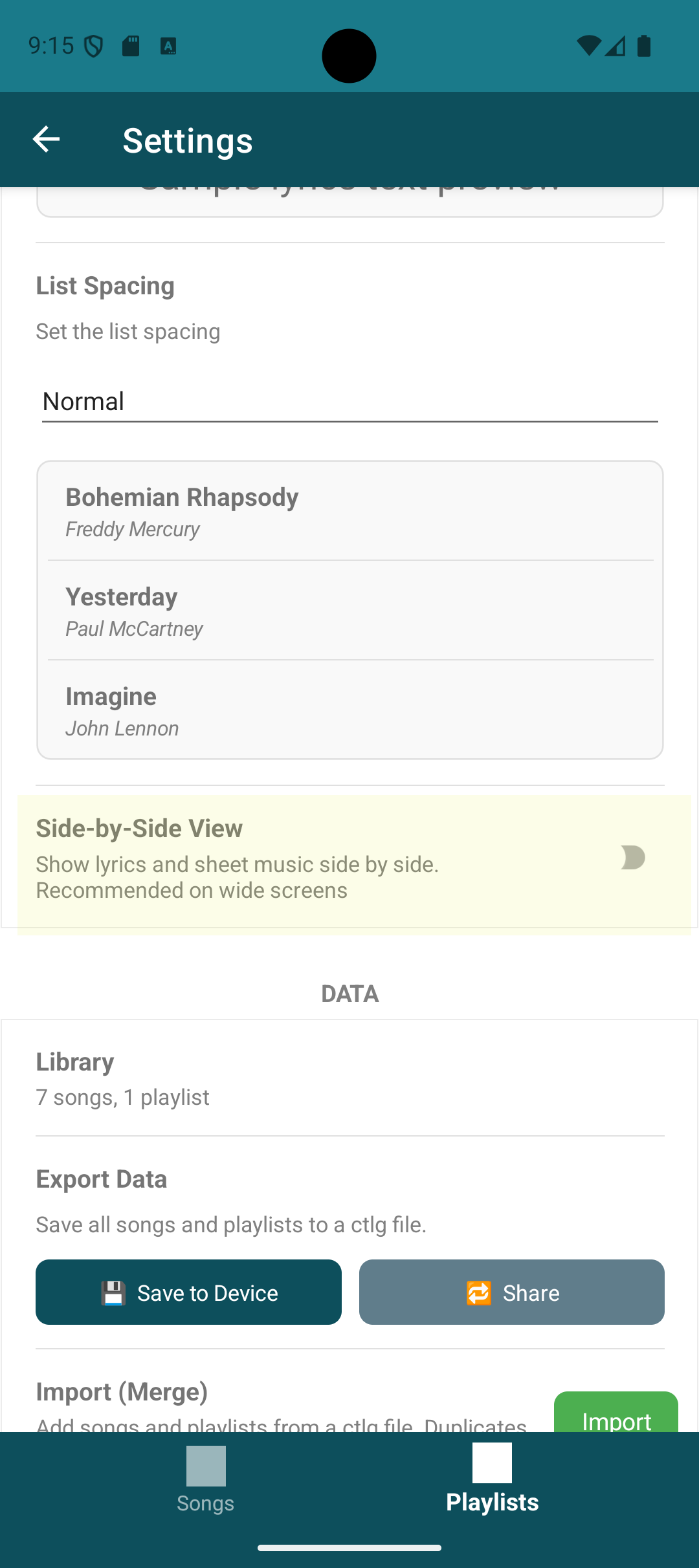699x1568 pixels.
Task: Select the Imagine preview list item
Action: coord(349,711)
